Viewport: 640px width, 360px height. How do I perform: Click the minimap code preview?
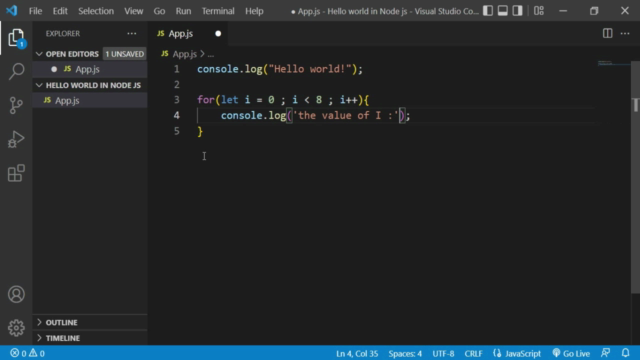tap(614, 64)
